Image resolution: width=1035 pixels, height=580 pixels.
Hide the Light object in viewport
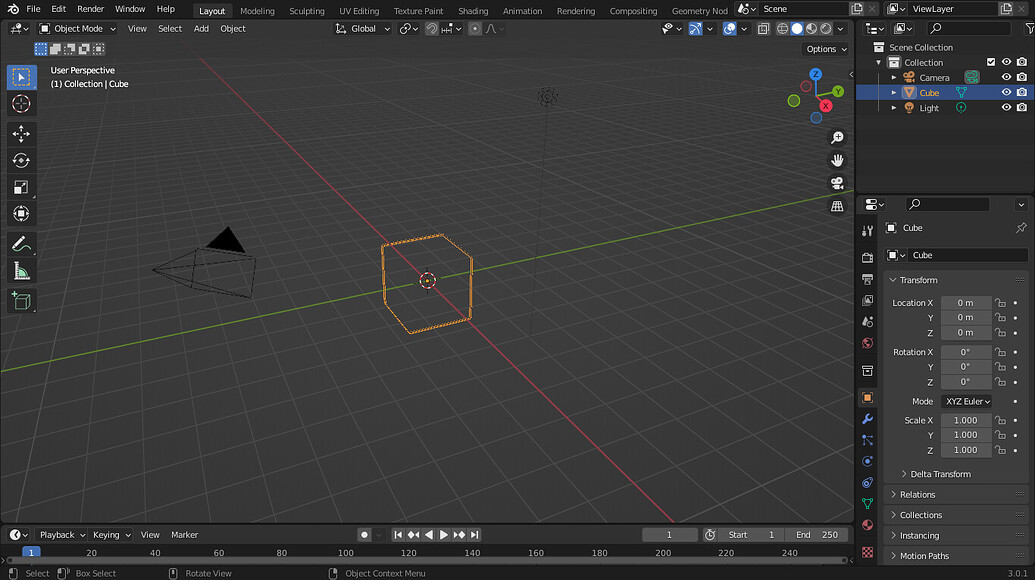tap(1006, 108)
